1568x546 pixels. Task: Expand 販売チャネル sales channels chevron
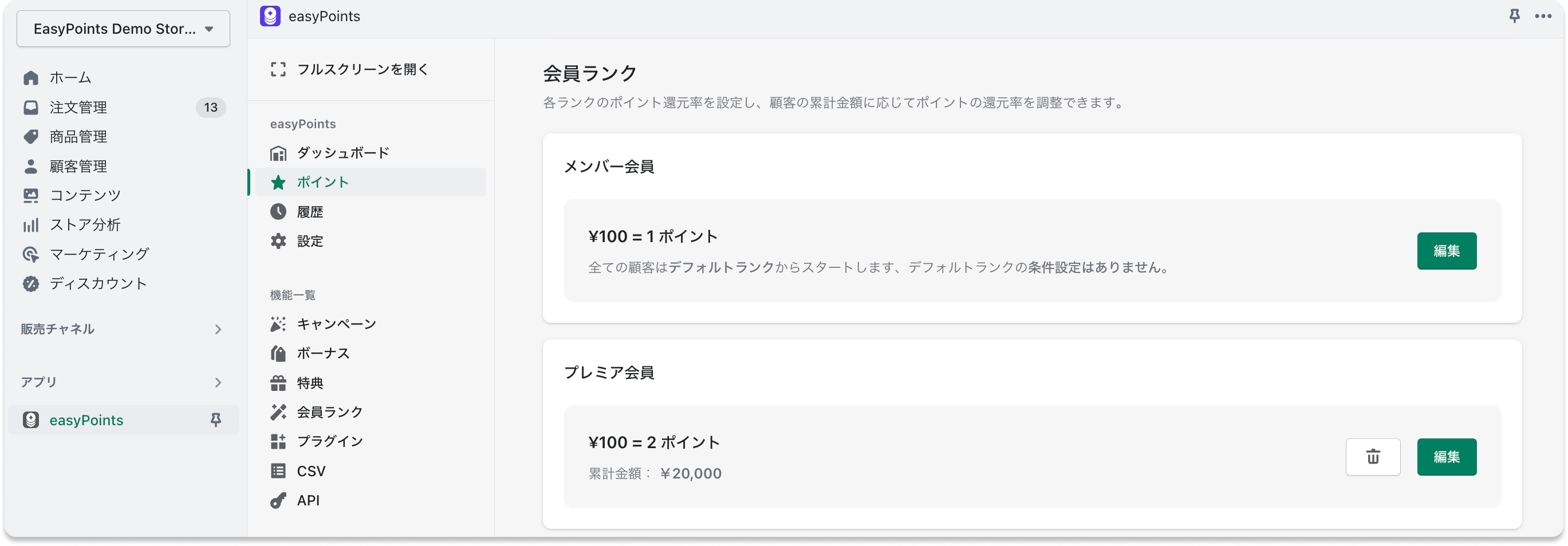coord(218,330)
